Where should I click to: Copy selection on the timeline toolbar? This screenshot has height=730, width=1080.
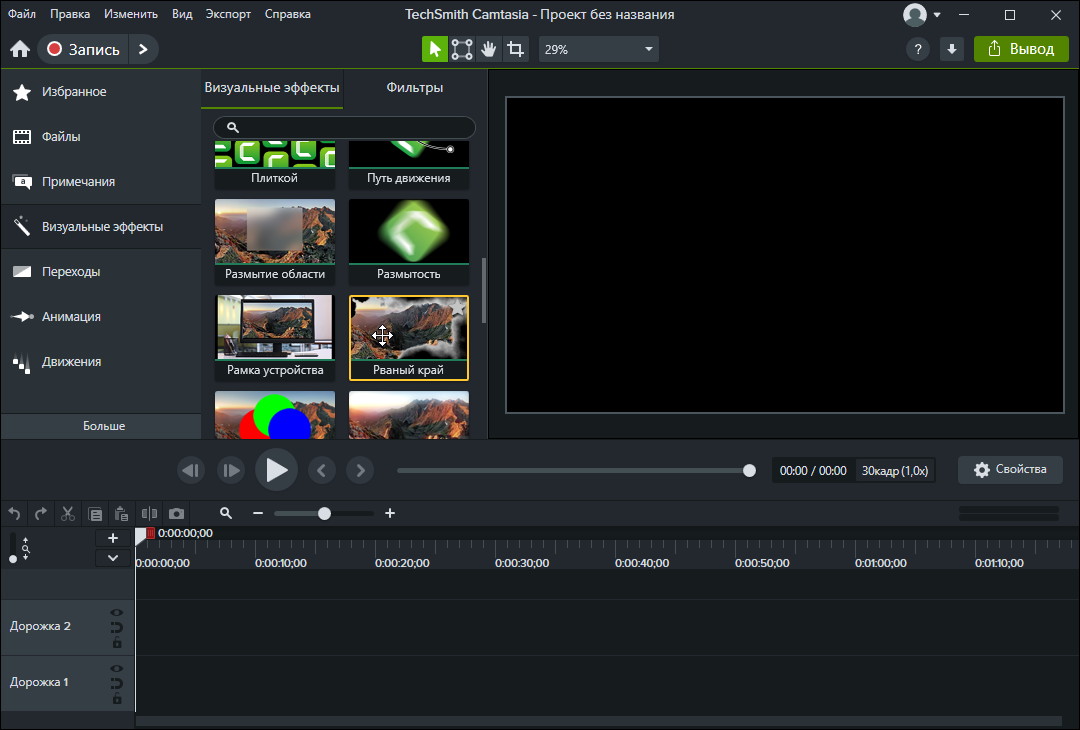[x=95, y=513]
